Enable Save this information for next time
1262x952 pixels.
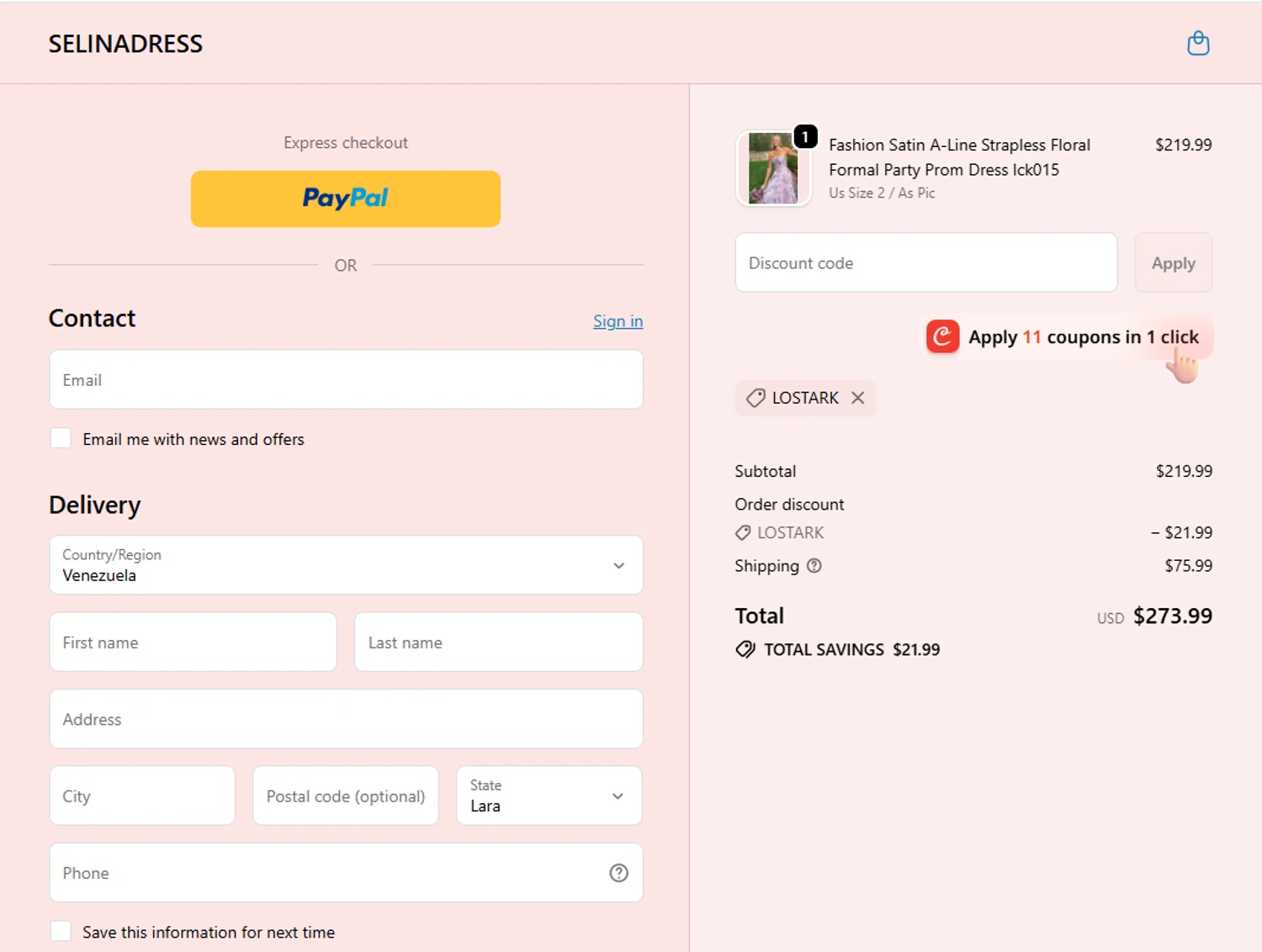tap(61, 931)
